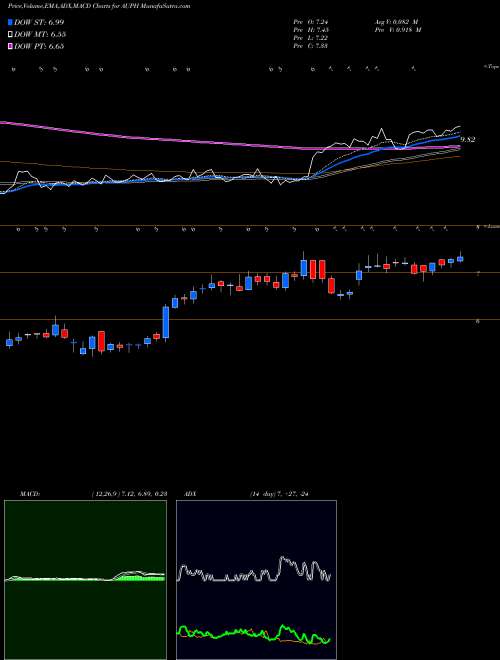The image size is (500, 660).
Task: Click the 'Prev H: 7.45' value
Action: tap(311, 30)
